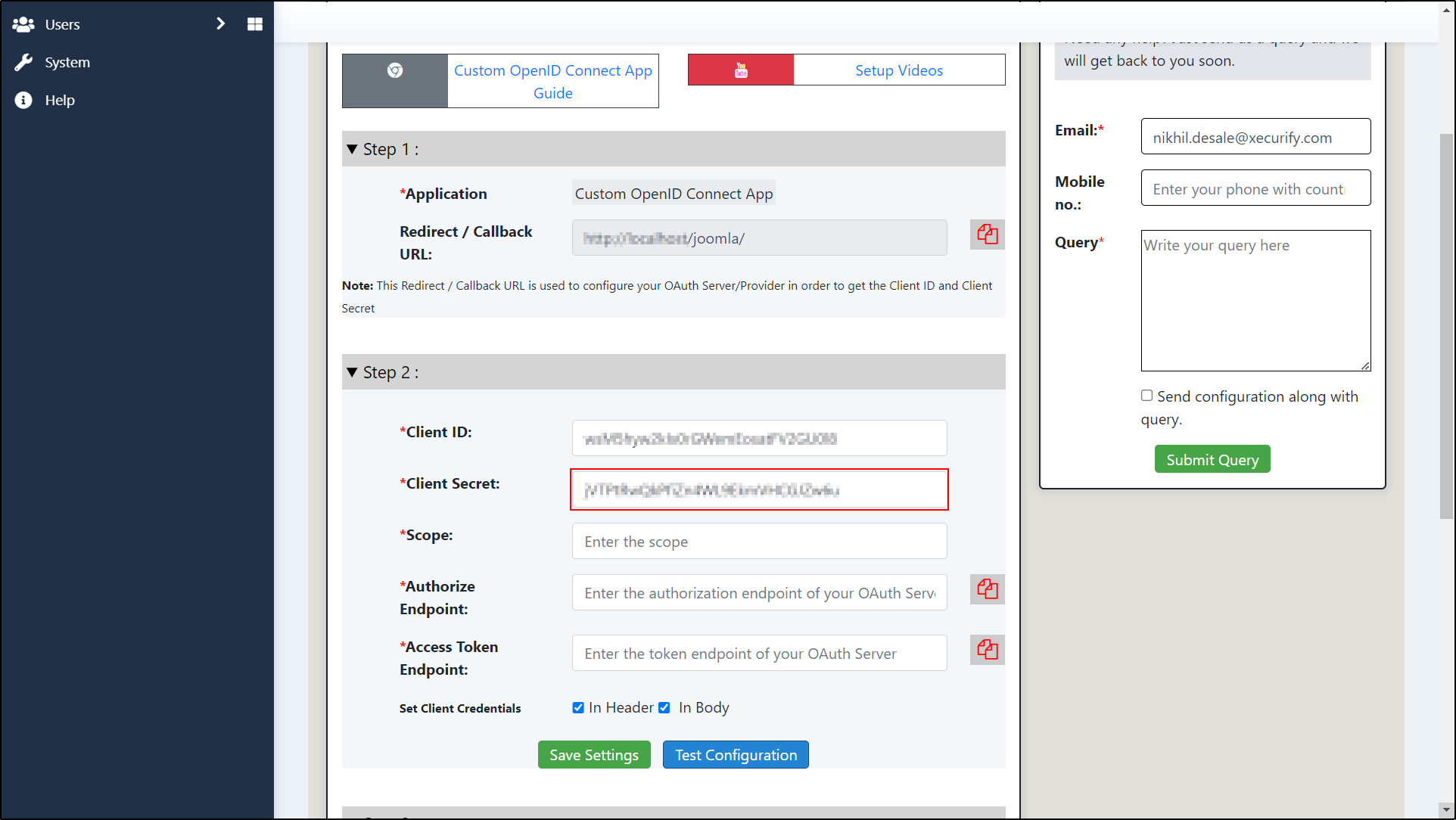Collapse the Step 2 section

(352, 372)
